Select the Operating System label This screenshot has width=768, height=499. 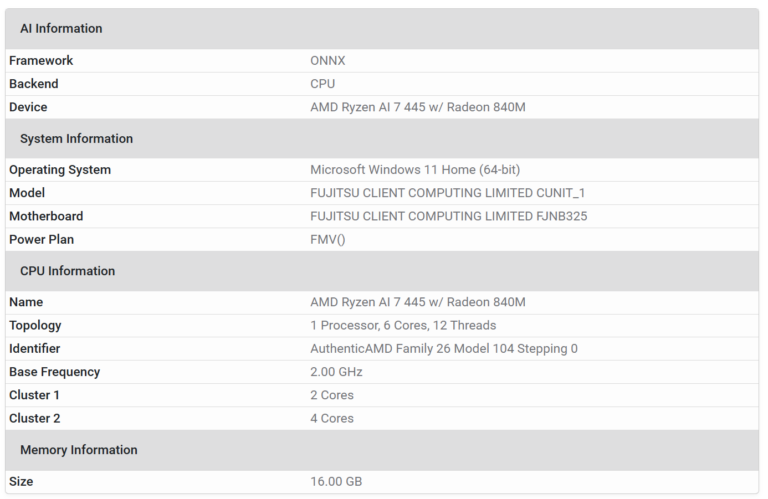point(60,170)
